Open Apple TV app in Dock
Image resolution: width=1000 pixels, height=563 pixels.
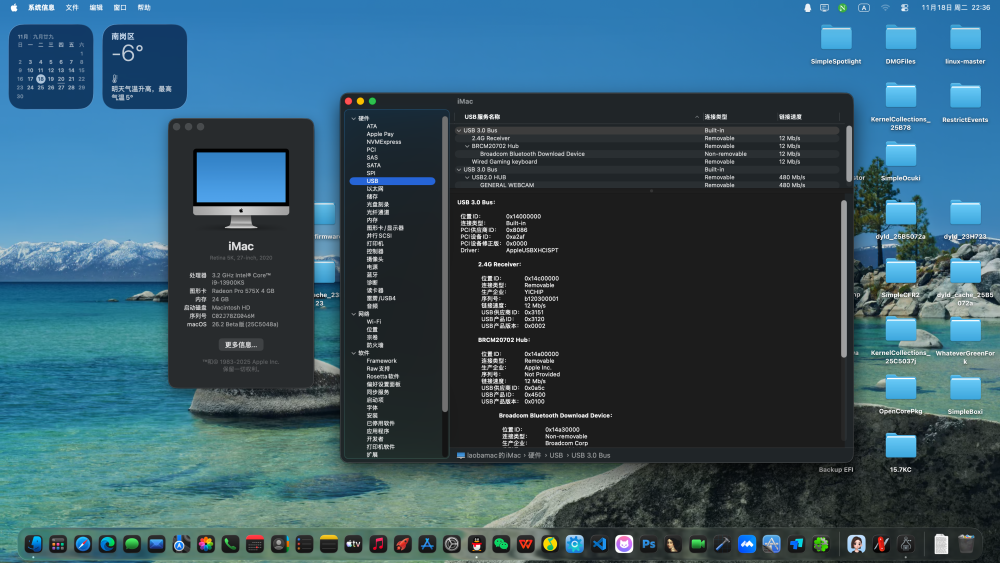(353, 544)
